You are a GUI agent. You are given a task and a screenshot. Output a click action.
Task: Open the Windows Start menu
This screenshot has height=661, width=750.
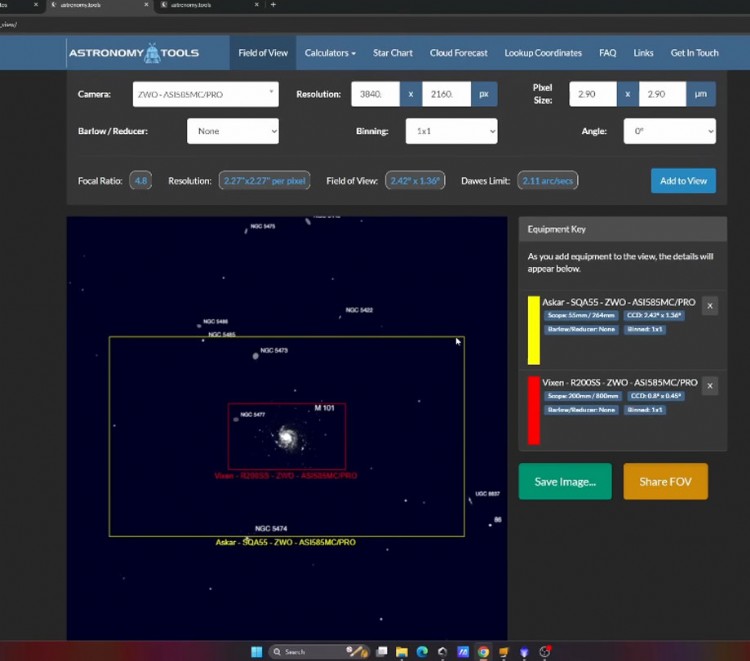pyautogui.click(x=256, y=651)
